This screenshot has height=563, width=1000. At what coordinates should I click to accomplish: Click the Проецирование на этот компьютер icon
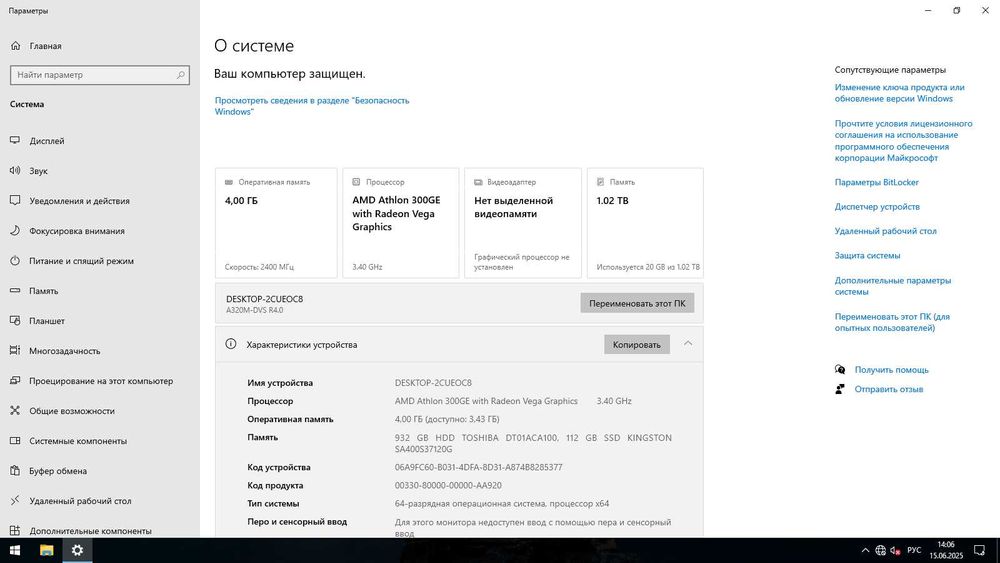point(15,380)
